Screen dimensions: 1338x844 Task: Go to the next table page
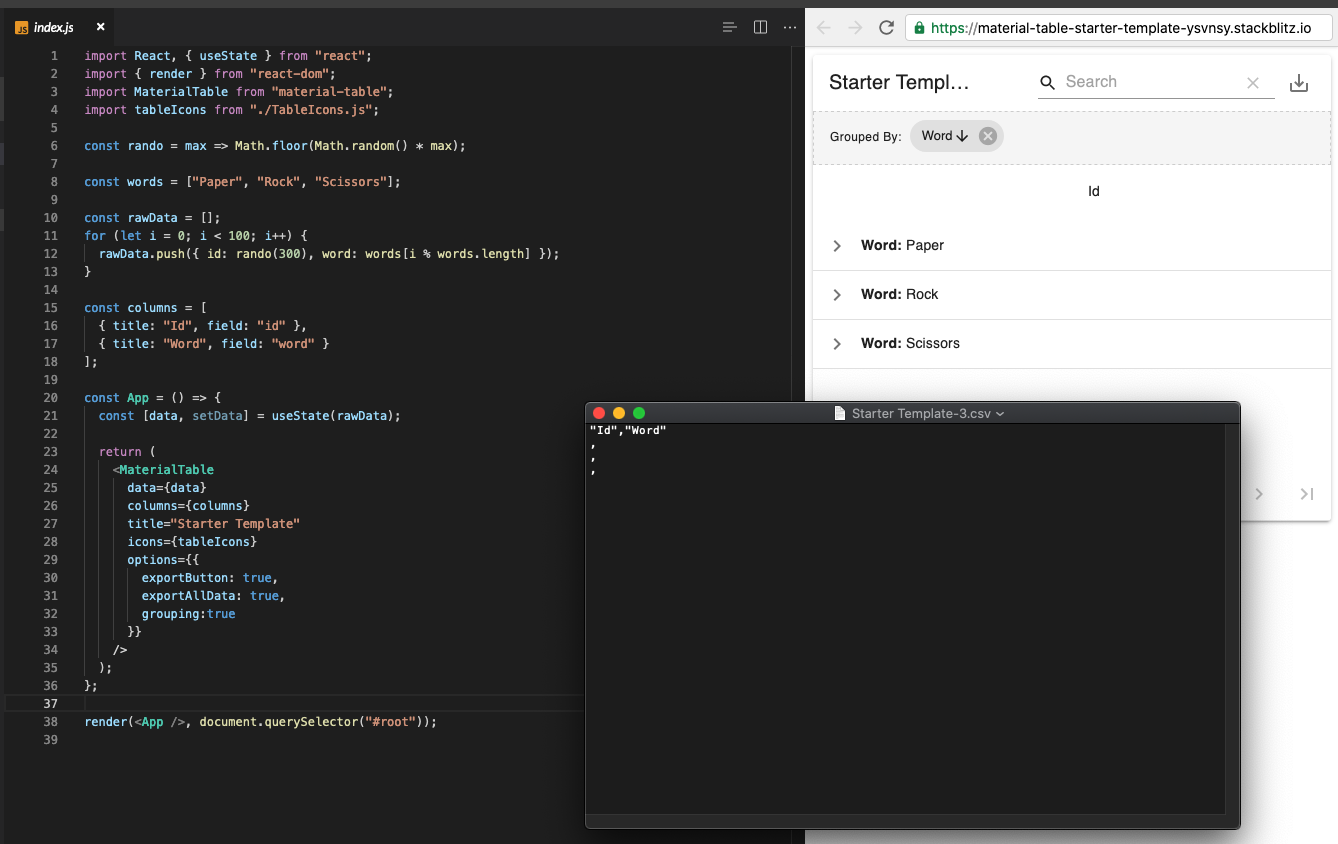[1259, 493]
